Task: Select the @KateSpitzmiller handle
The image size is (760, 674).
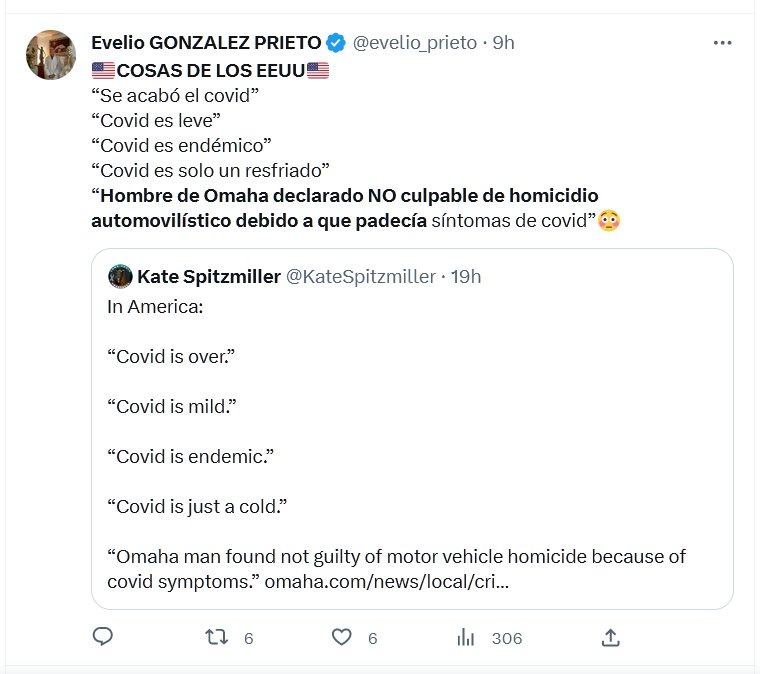Action: pyautogui.click(x=361, y=276)
